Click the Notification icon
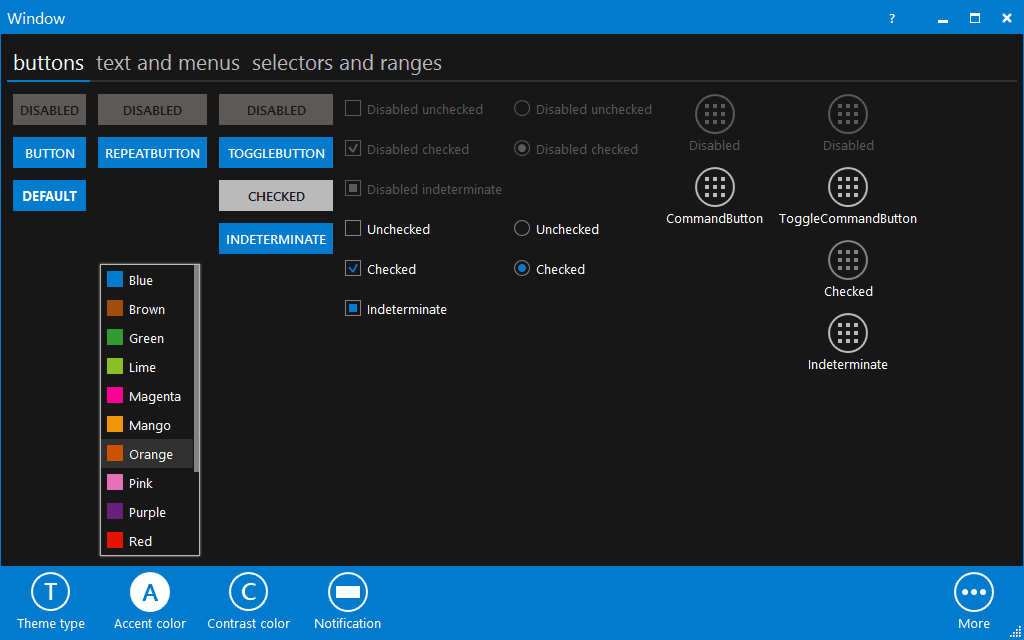 347,591
